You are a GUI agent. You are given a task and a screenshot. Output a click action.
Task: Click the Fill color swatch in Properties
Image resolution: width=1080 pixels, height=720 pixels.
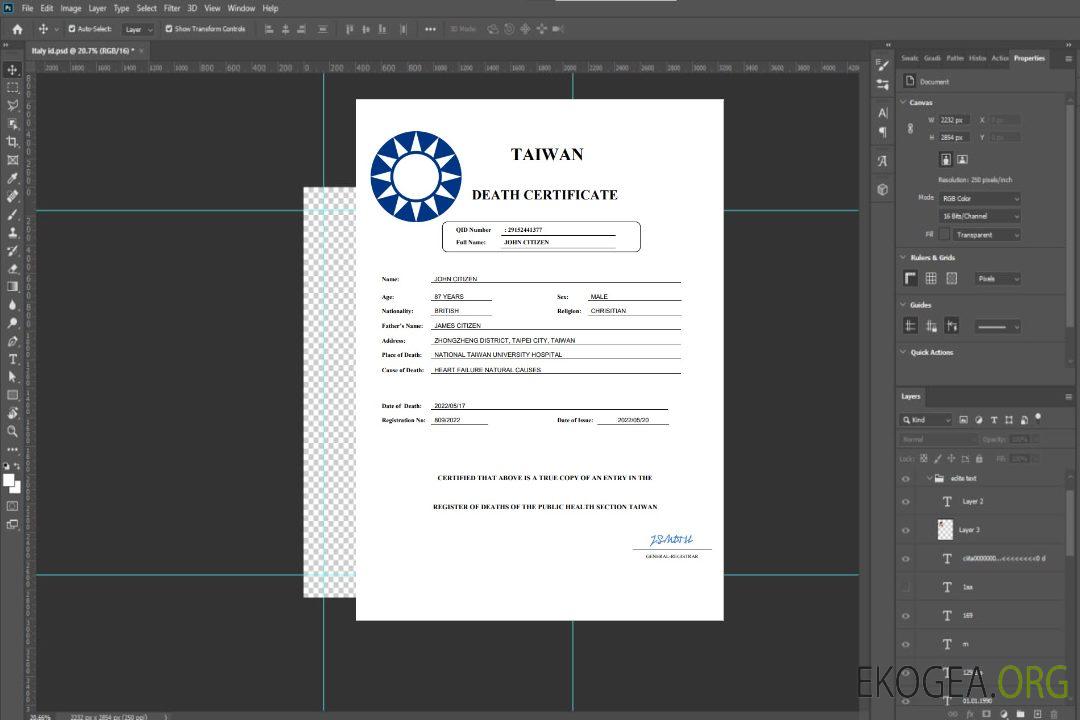(x=945, y=235)
